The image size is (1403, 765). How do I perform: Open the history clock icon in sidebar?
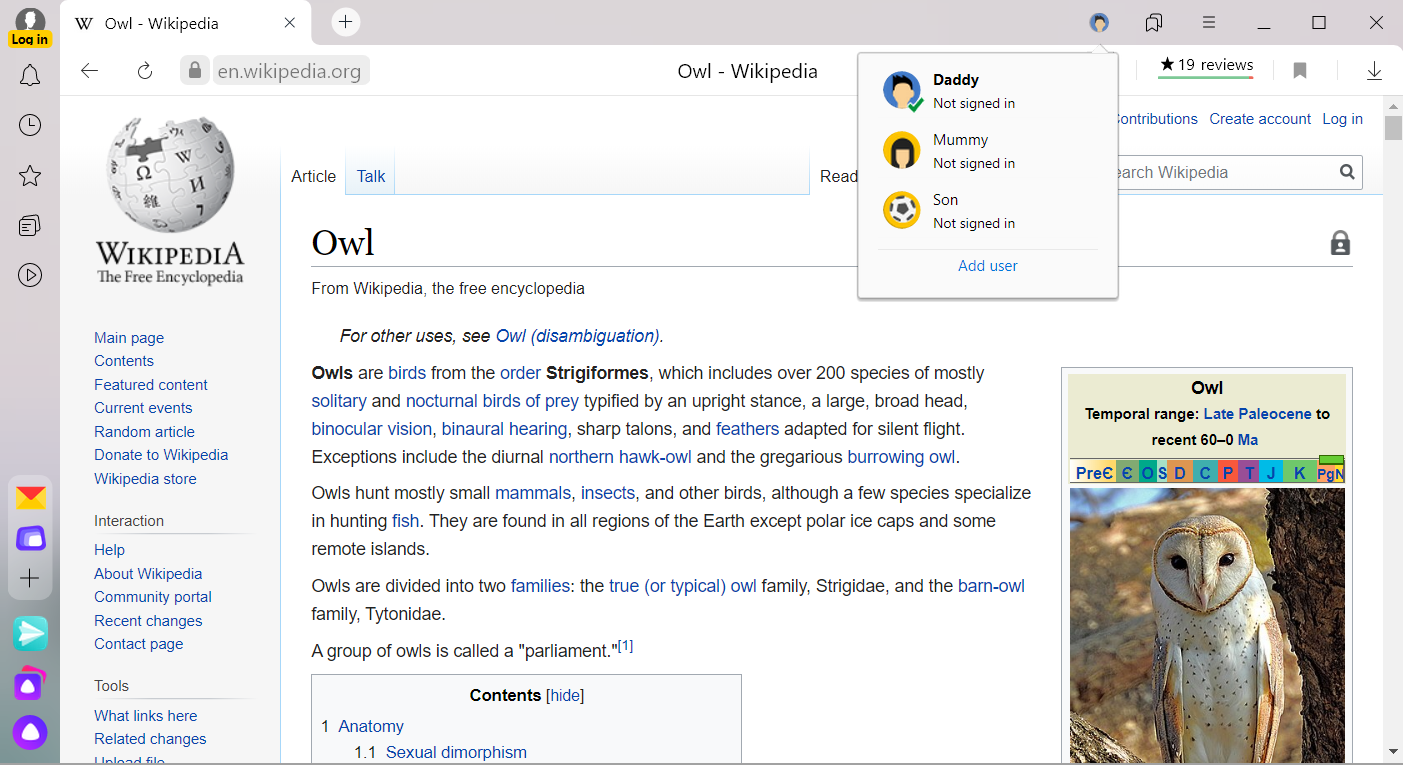click(x=30, y=125)
